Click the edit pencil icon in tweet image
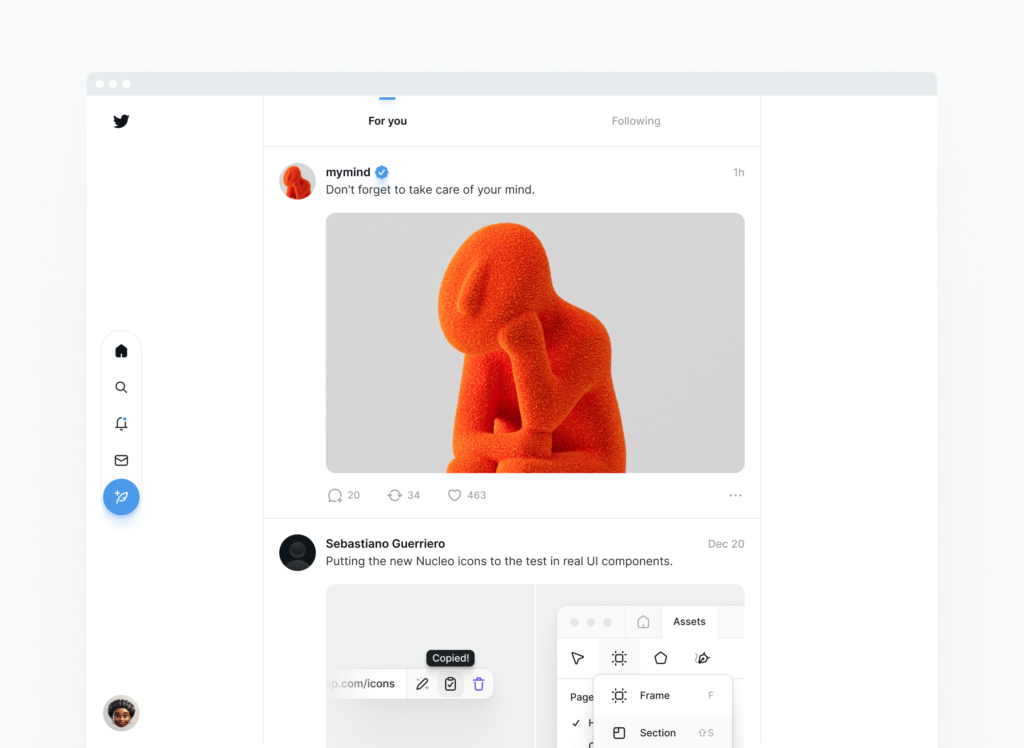The width and height of the screenshot is (1024, 748). [422, 684]
